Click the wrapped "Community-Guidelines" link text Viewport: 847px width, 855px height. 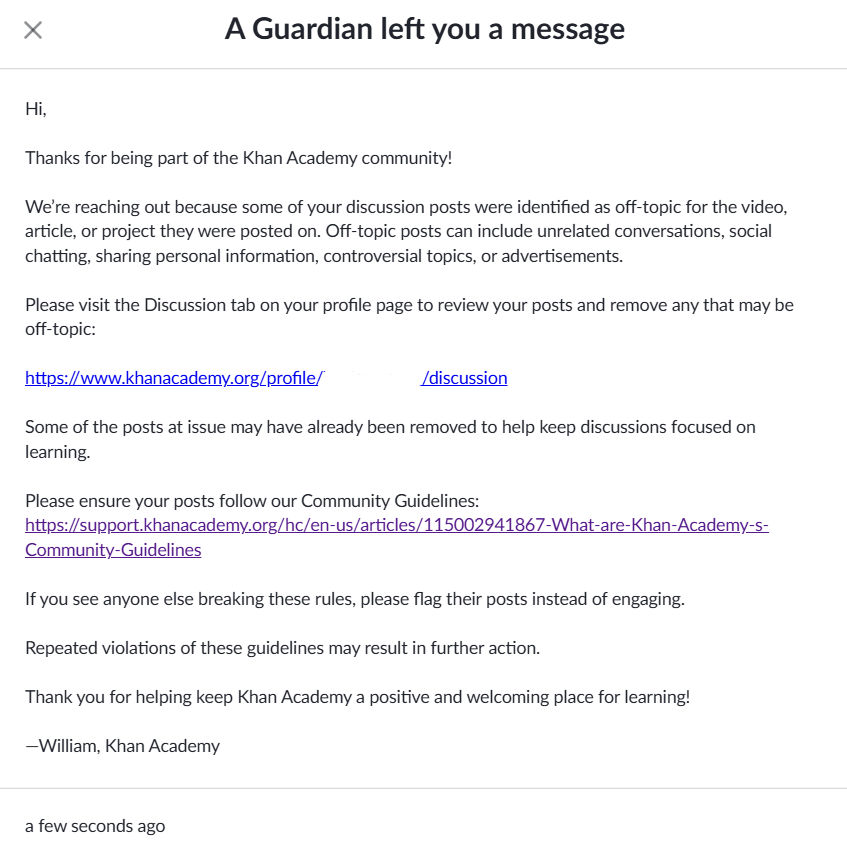[113, 550]
